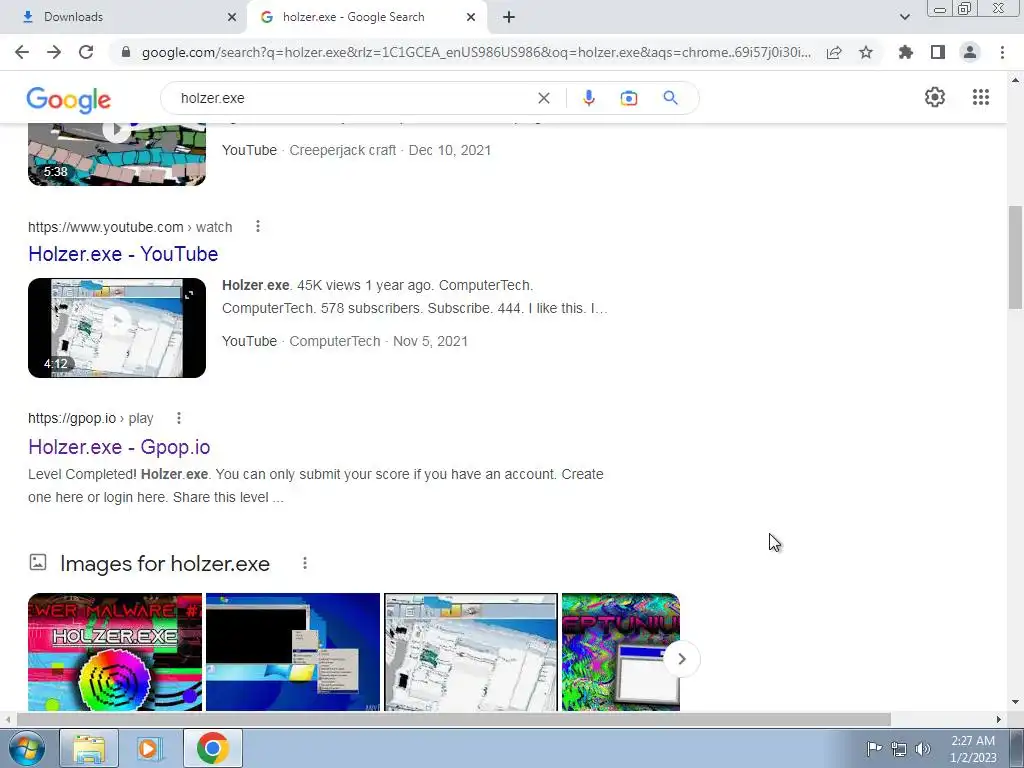Close the Downloads tab
Screen dimensions: 1024x768
[x=232, y=17]
